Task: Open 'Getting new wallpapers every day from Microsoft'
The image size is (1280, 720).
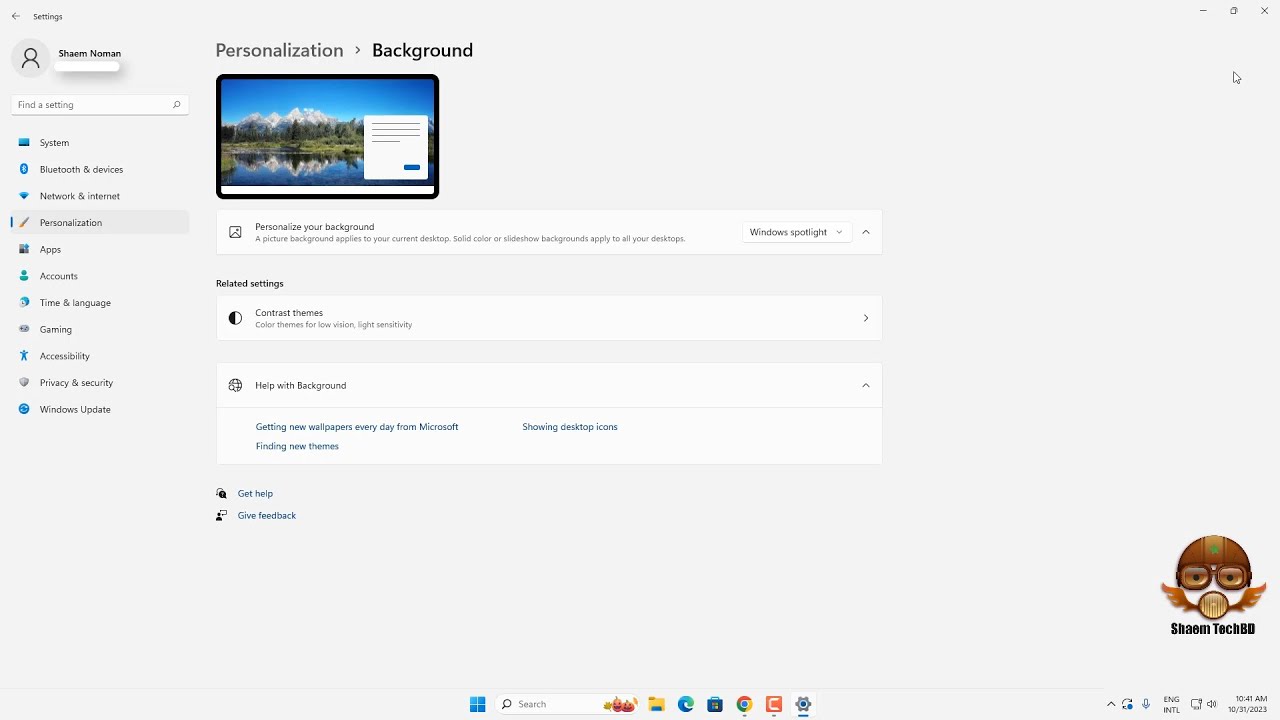Action: [357, 427]
